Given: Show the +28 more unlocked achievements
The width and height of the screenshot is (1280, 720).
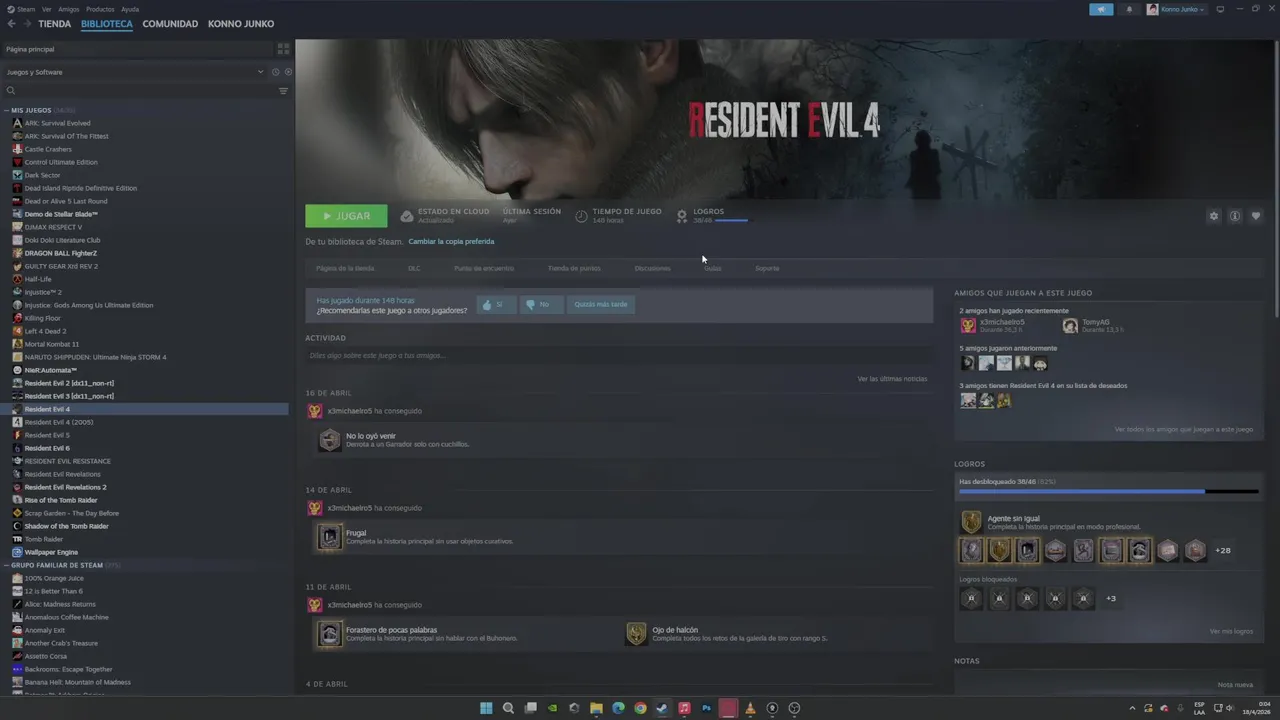Looking at the screenshot, I should [1222, 550].
